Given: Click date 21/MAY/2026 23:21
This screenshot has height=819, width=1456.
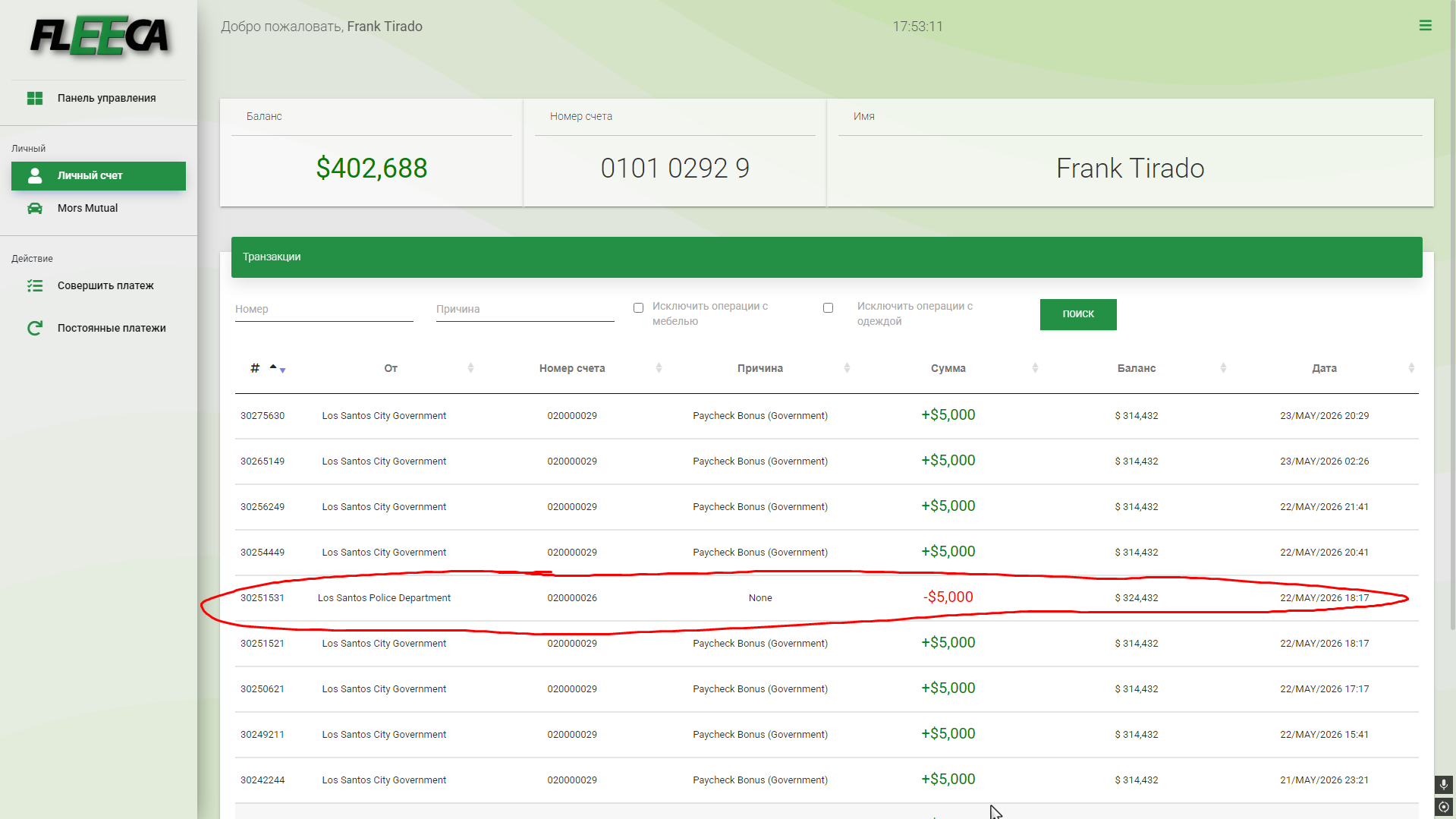Looking at the screenshot, I should point(1325,780).
